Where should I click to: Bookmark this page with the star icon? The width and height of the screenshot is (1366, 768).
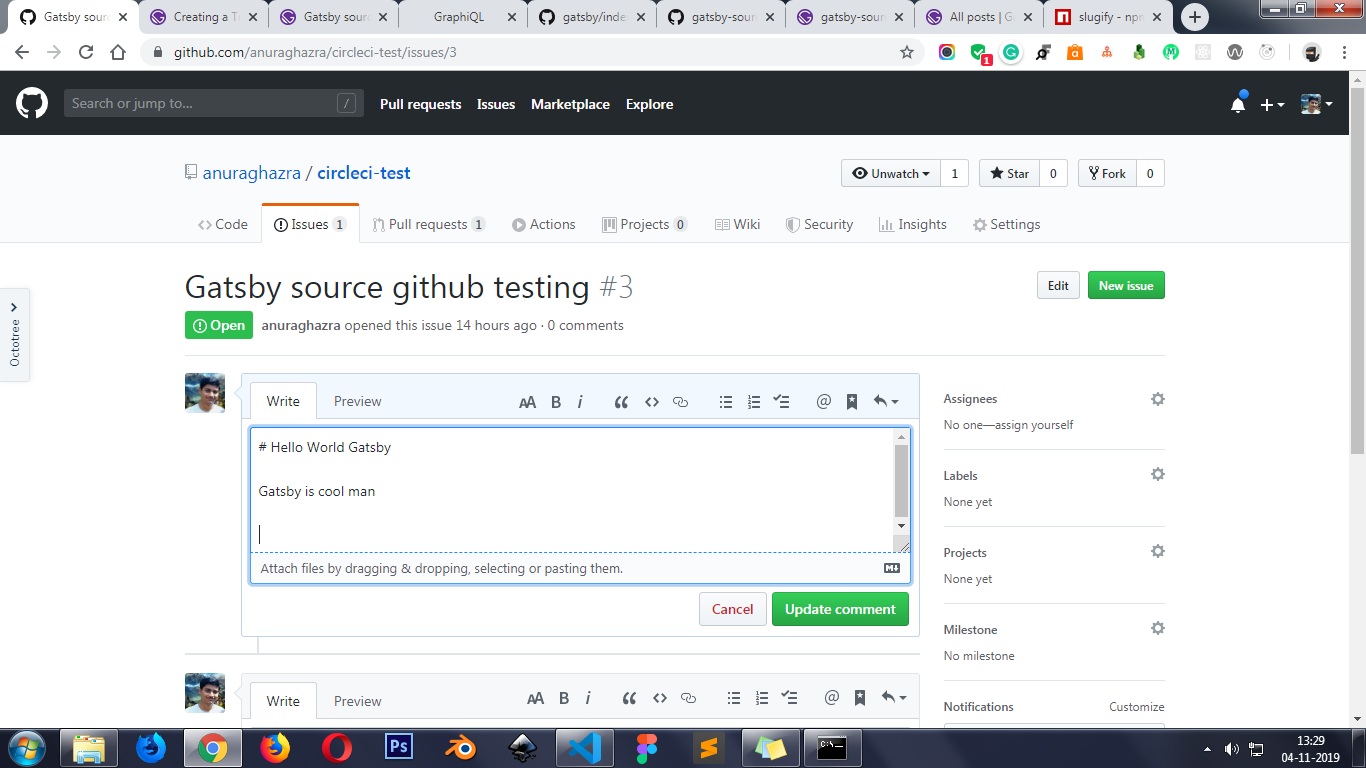click(907, 52)
